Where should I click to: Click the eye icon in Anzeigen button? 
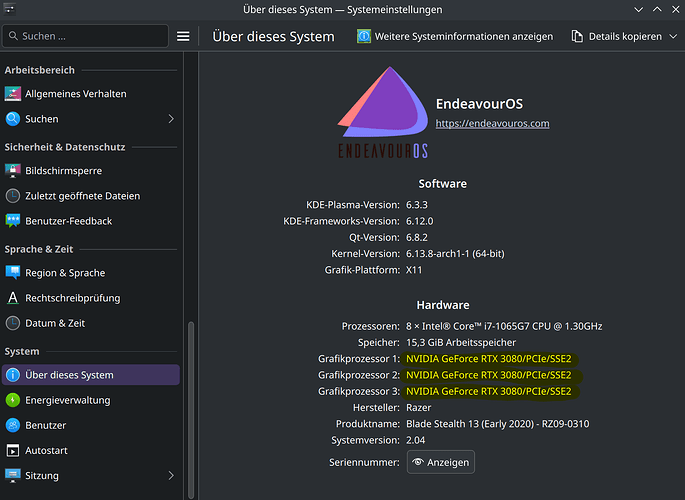(x=418, y=462)
